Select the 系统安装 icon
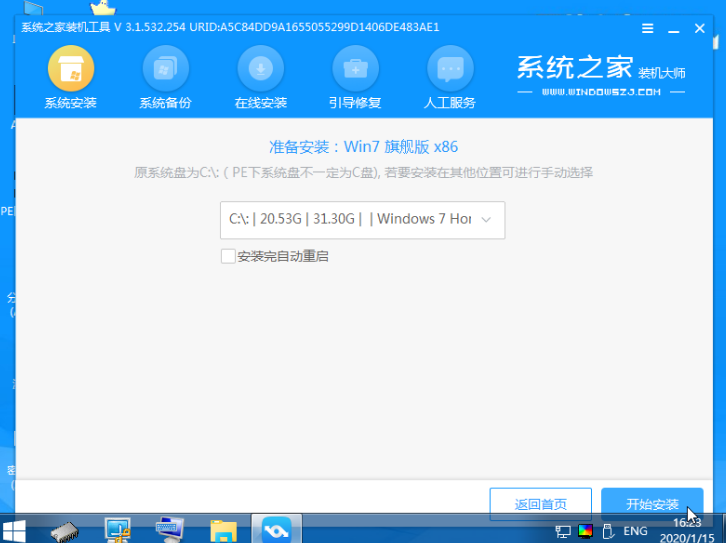 [71, 69]
